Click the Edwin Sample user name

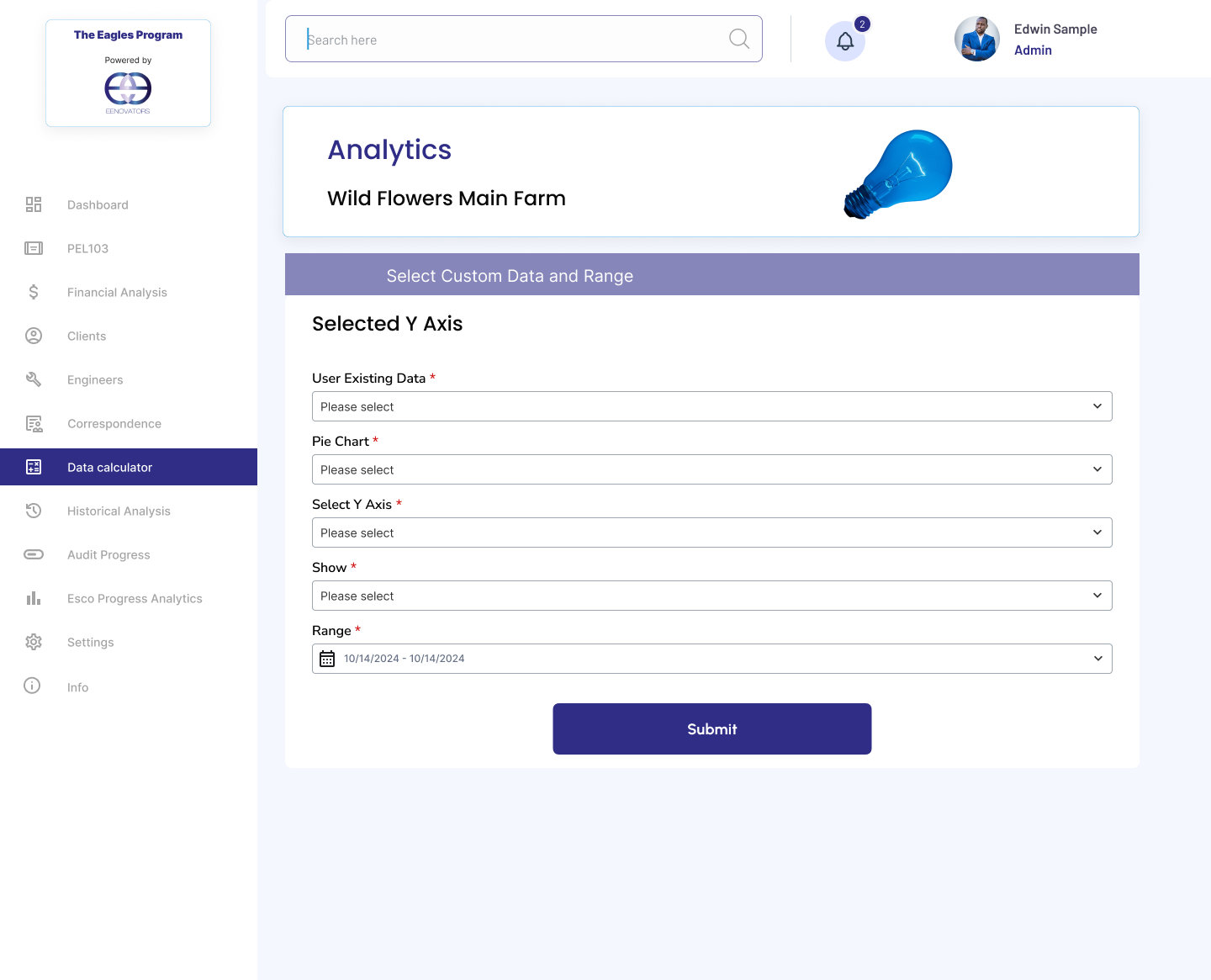pyautogui.click(x=1055, y=29)
